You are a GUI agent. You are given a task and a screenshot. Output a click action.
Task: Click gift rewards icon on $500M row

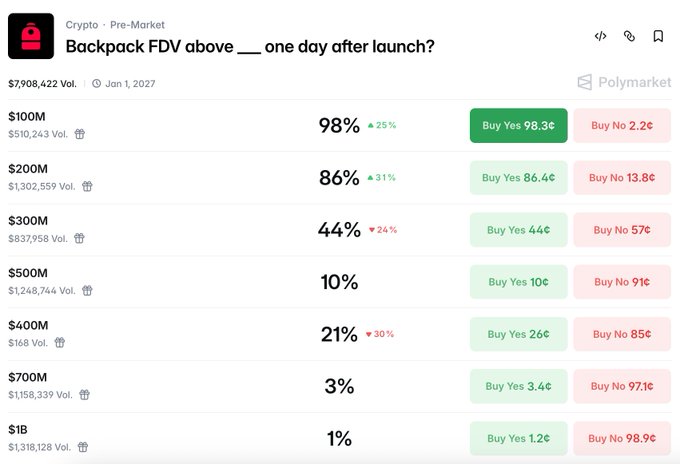tap(87, 290)
